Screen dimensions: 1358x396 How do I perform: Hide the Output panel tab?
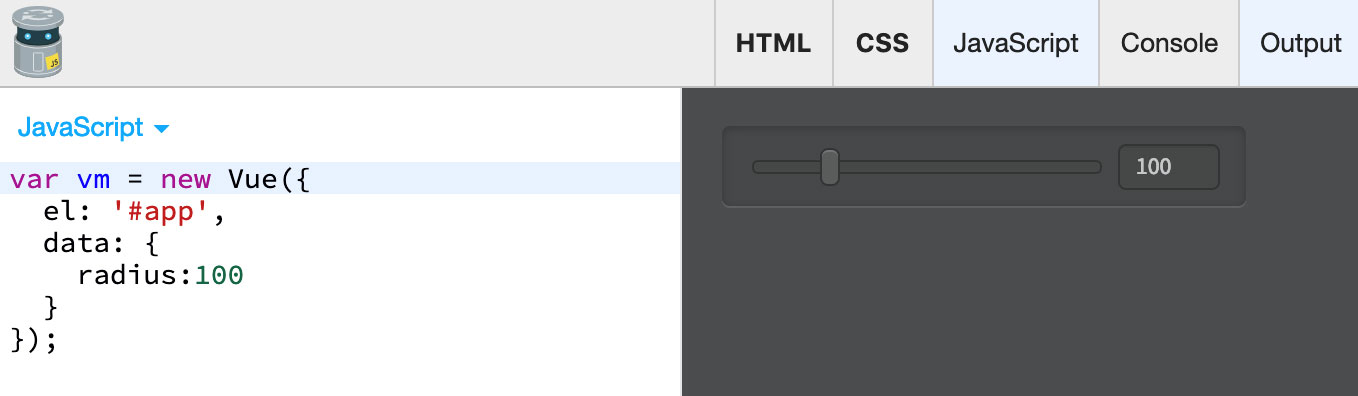[1300, 43]
